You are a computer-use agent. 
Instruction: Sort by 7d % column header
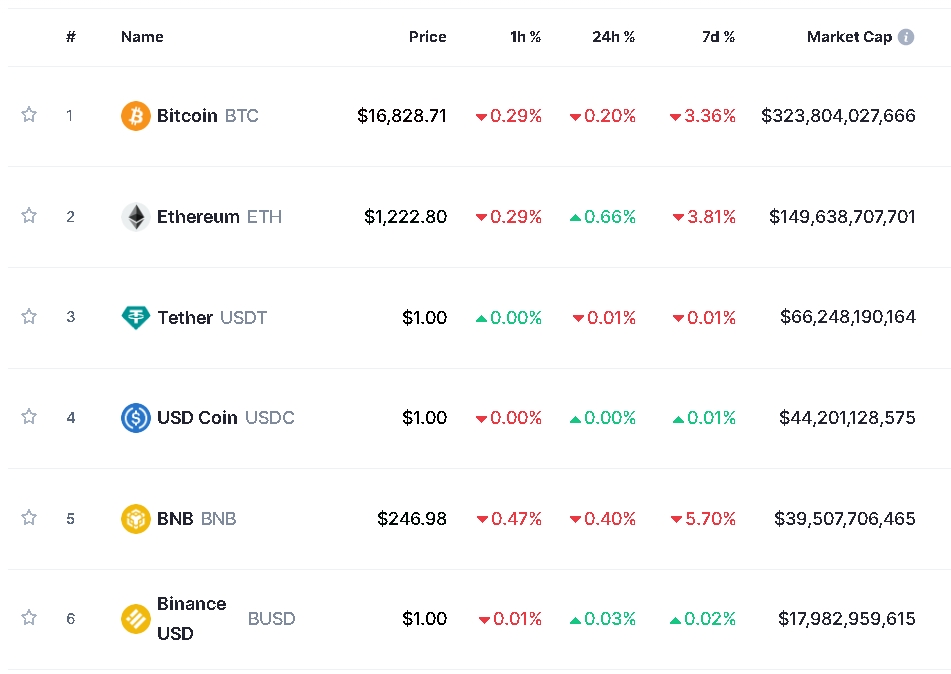click(718, 36)
